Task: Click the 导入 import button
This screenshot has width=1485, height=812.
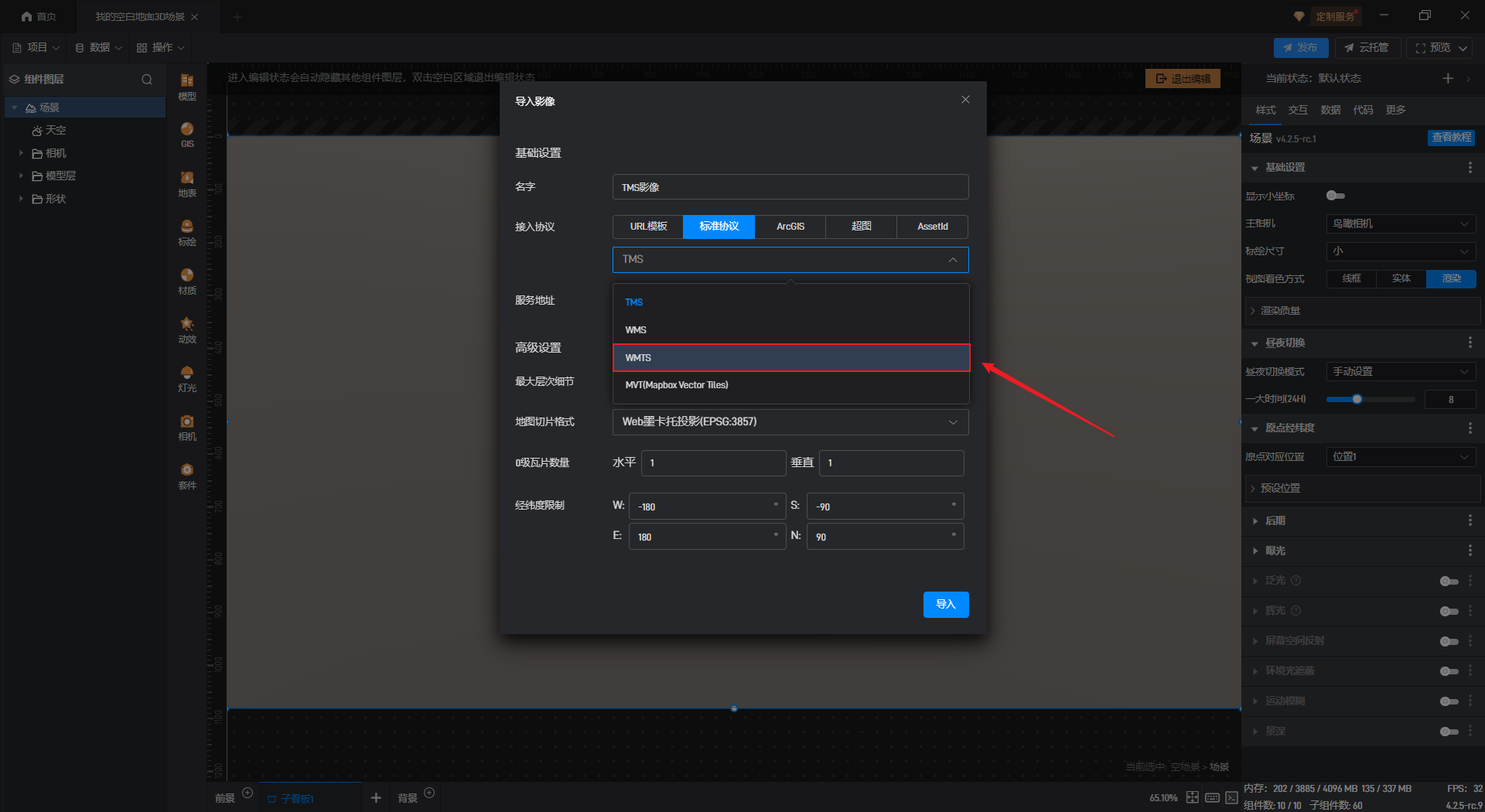Action: click(x=945, y=605)
